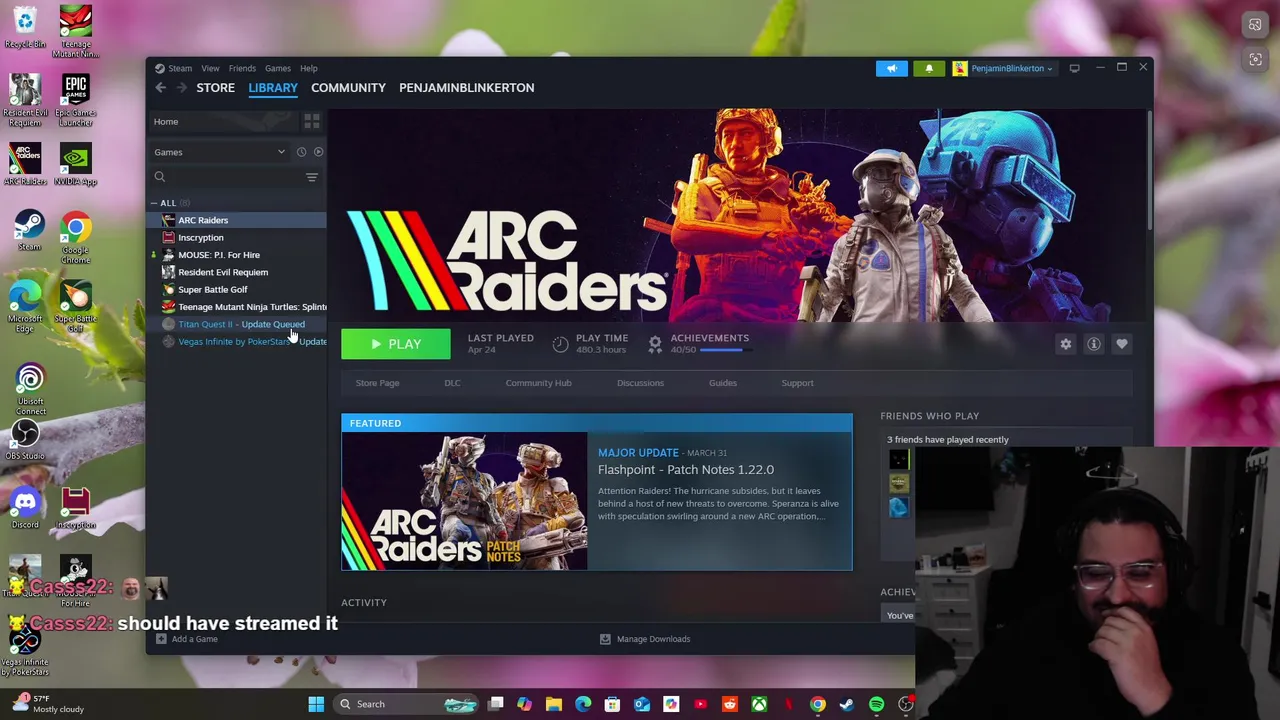Open Community Hub link
This screenshot has width=1280, height=720.
click(x=538, y=383)
